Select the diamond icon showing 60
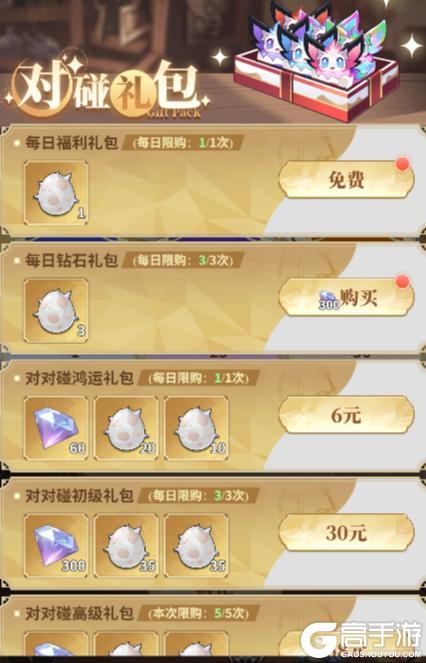The width and height of the screenshot is (426, 663). pos(56,428)
